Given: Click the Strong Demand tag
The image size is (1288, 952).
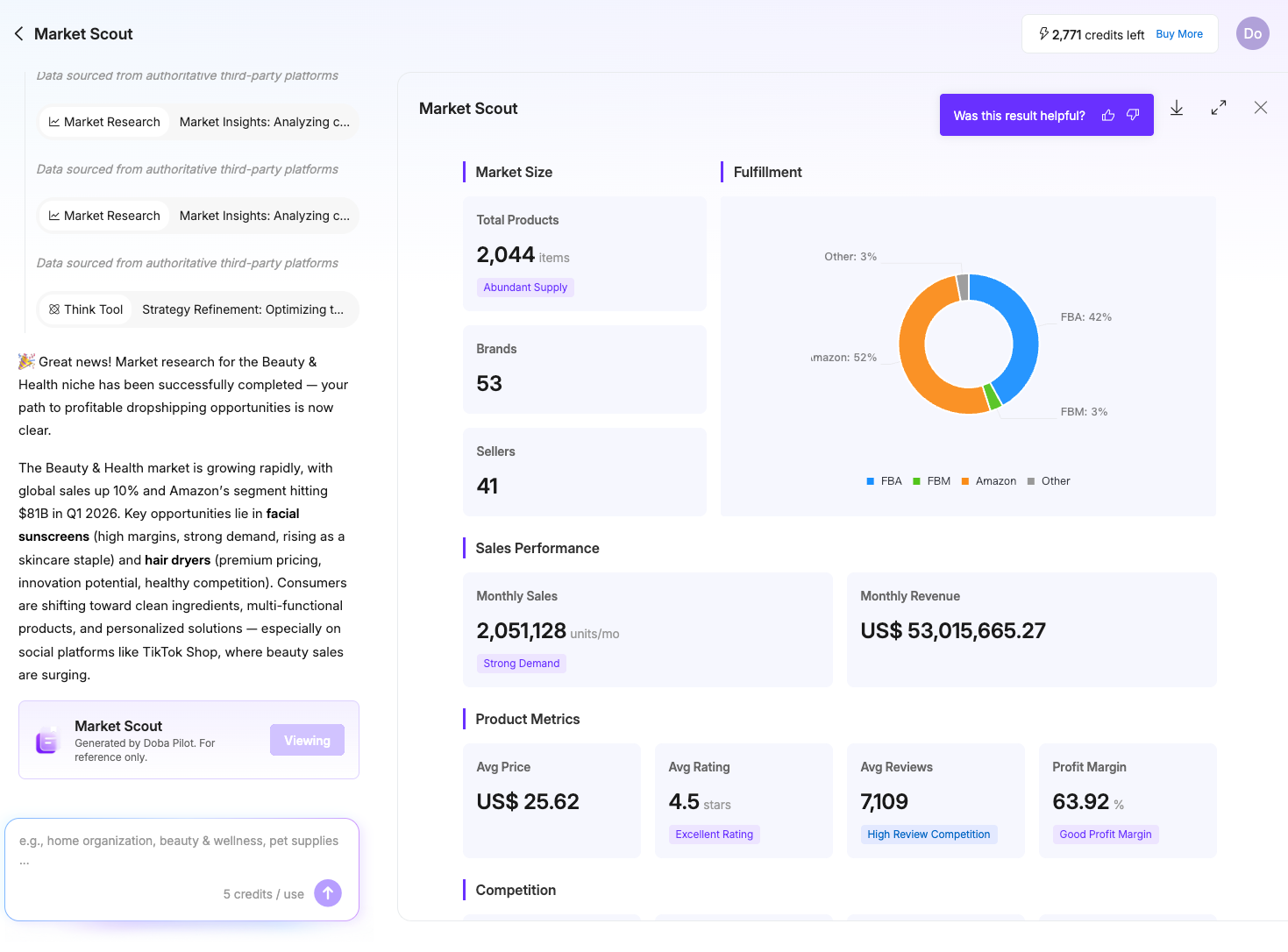Looking at the screenshot, I should tap(521, 664).
